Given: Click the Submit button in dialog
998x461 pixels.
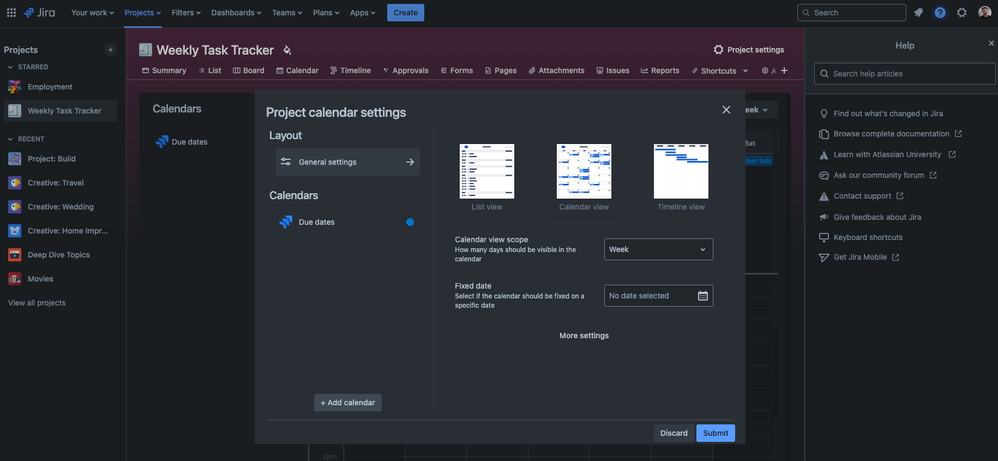Looking at the screenshot, I should 715,433.
